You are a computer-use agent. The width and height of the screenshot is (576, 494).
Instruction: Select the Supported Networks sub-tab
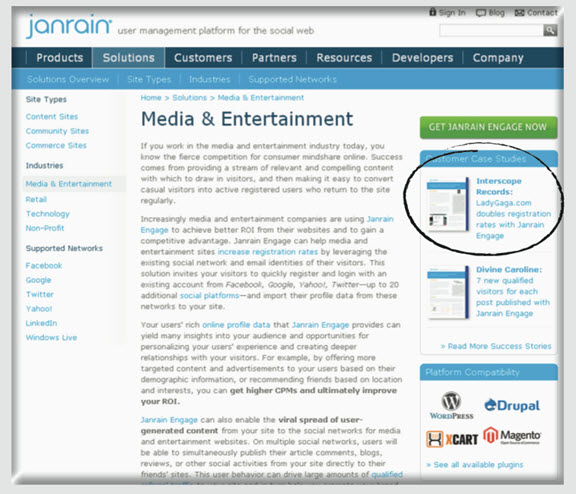click(x=292, y=79)
